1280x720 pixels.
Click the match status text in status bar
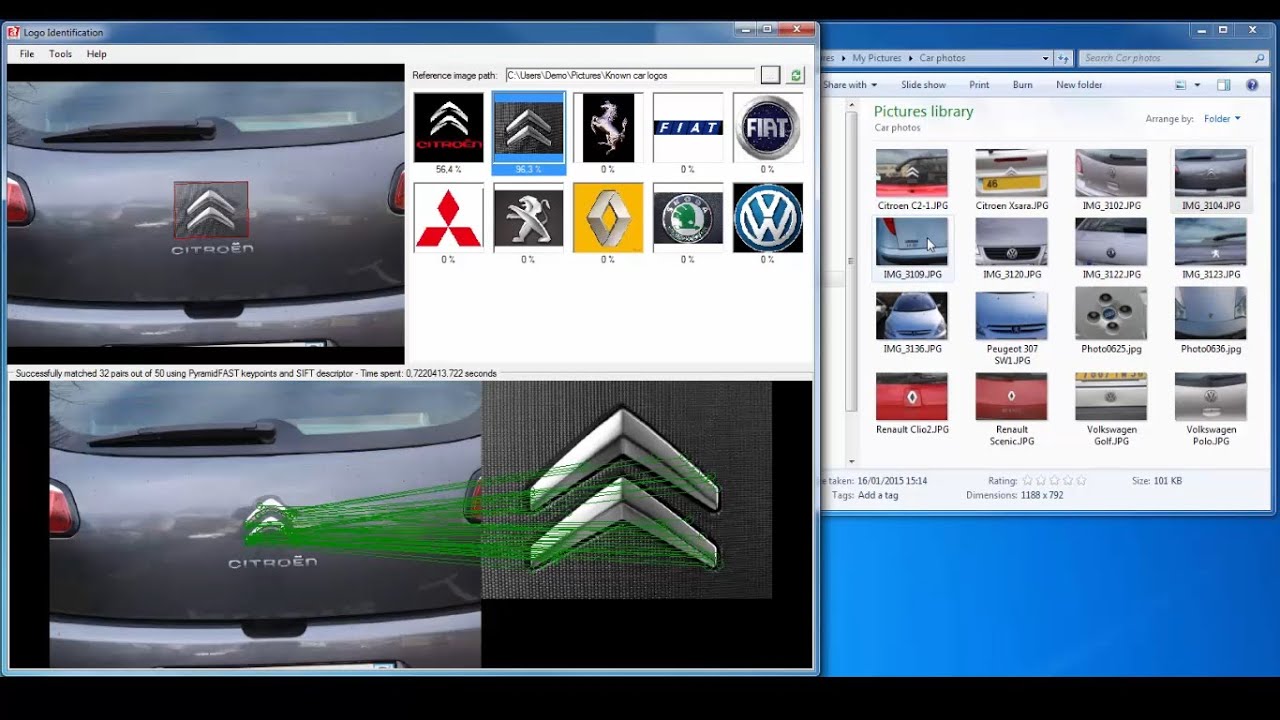click(x=256, y=374)
